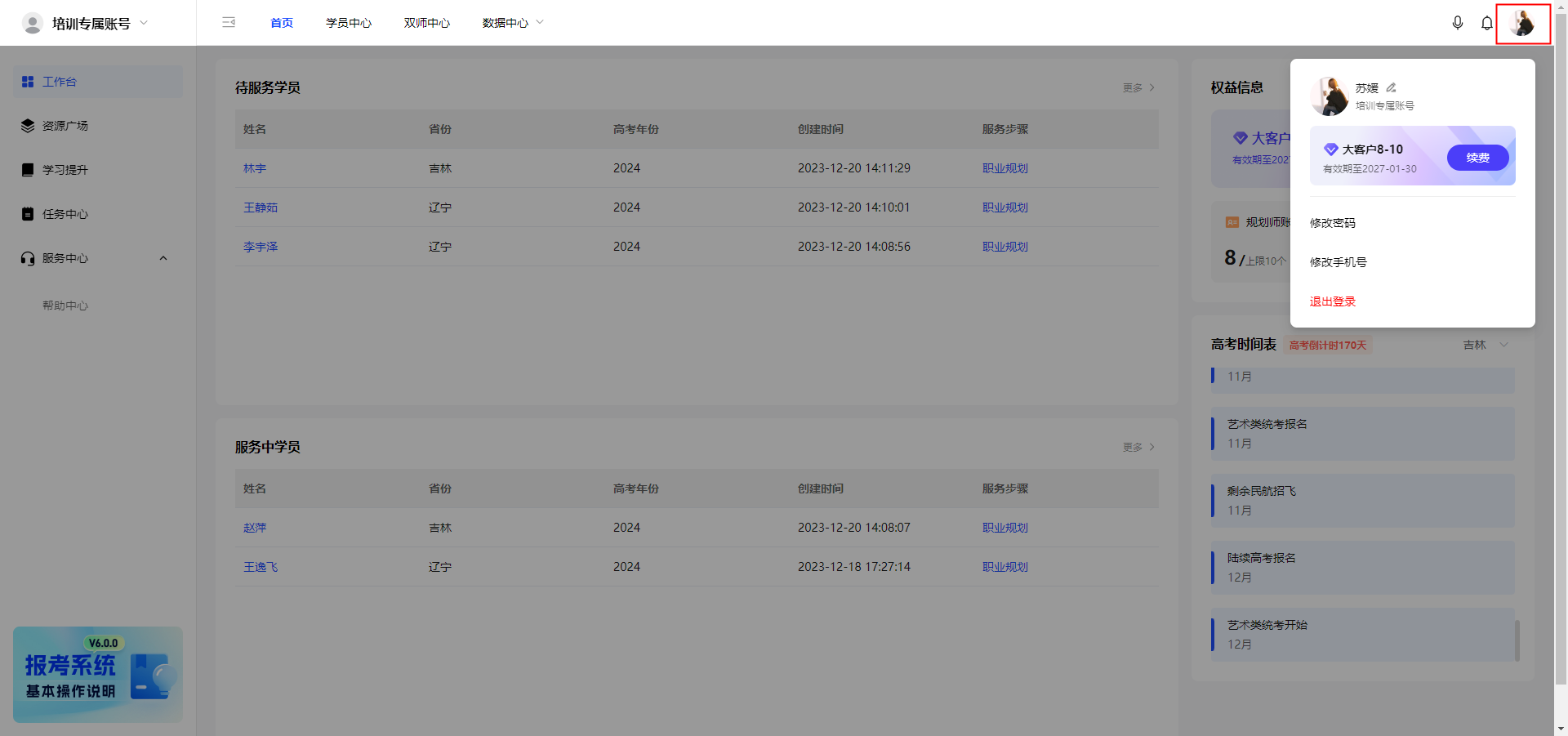
Task: Click the edit pencil beside 苏媛
Action: [1392, 87]
